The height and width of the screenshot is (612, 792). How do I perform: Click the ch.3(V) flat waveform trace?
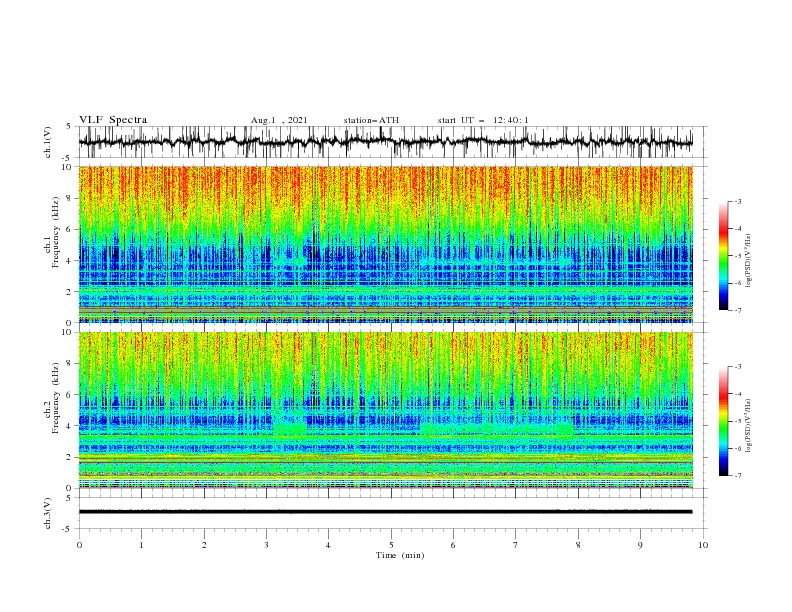385,512
